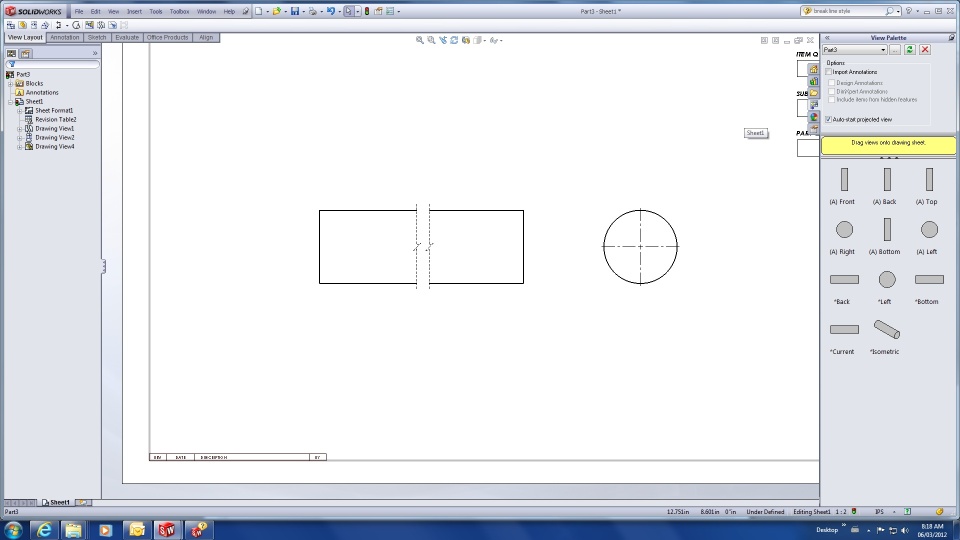Click the IPS unit system in status bar
Image resolution: width=960 pixels, height=540 pixels.
point(879,512)
